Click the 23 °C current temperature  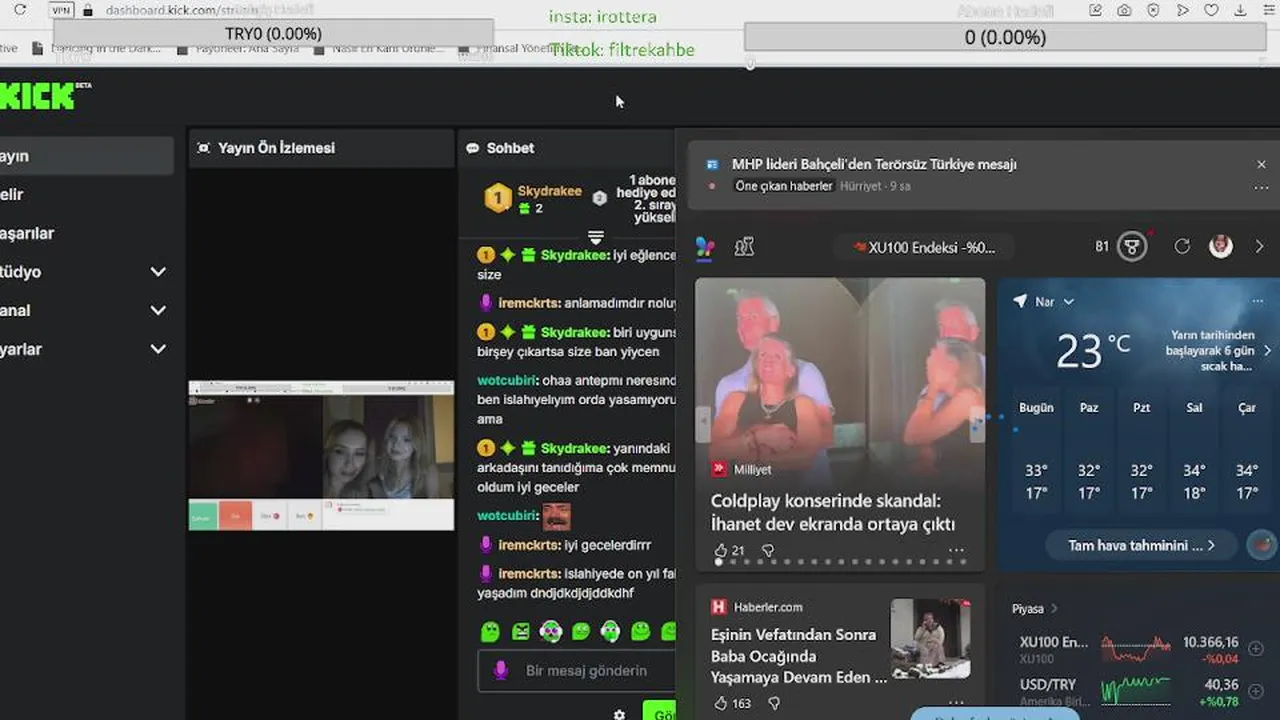1093,350
